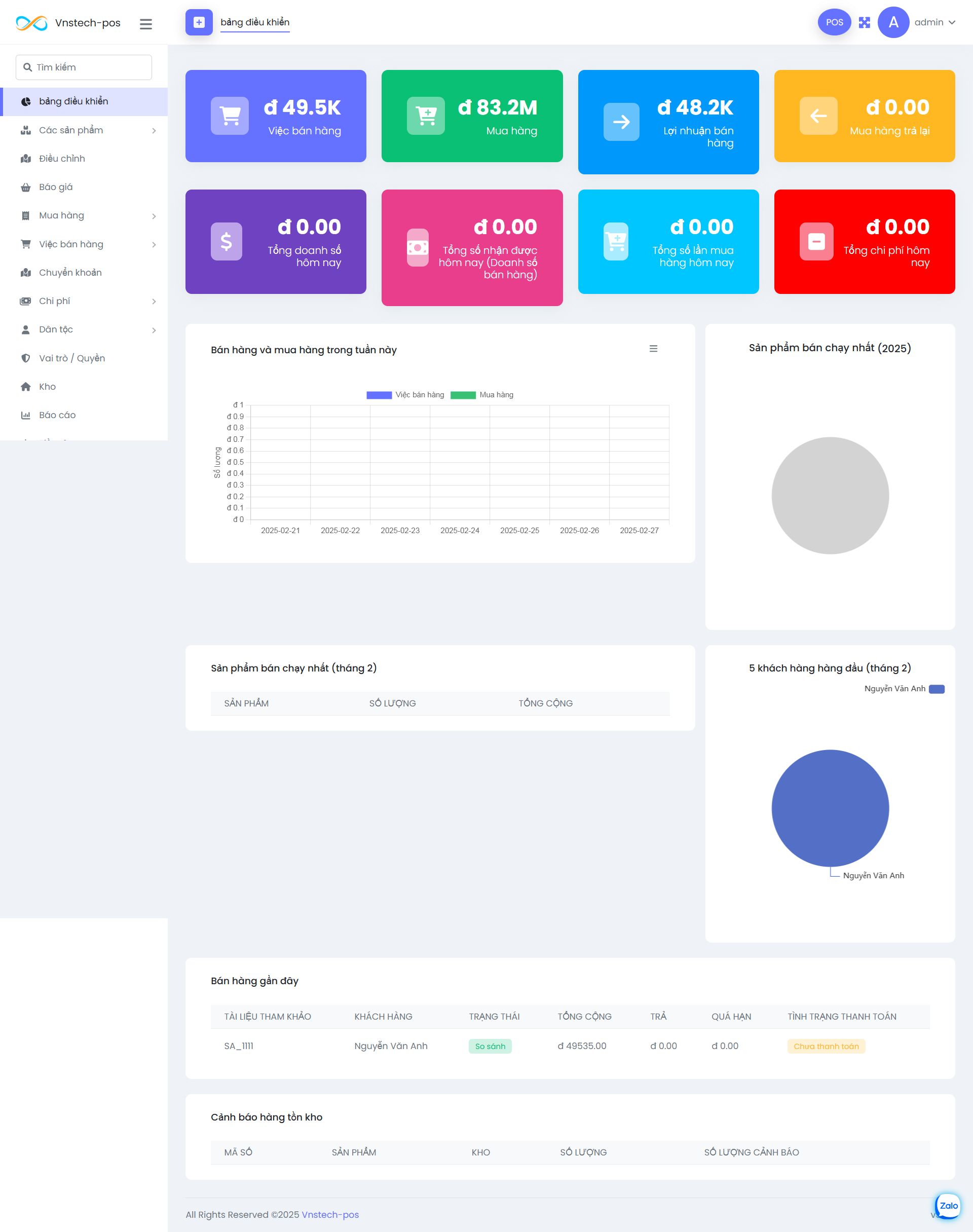This screenshot has height=1232, width=973.
Task: Open the Zalo chat bubble
Action: [948, 1205]
